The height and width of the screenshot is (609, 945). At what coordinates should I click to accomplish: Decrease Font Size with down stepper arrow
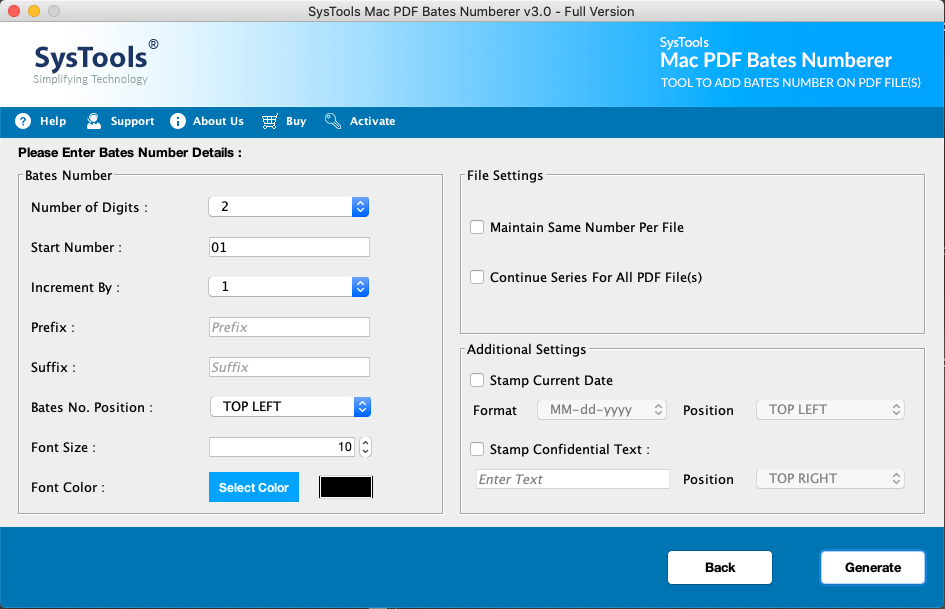[x=365, y=452]
